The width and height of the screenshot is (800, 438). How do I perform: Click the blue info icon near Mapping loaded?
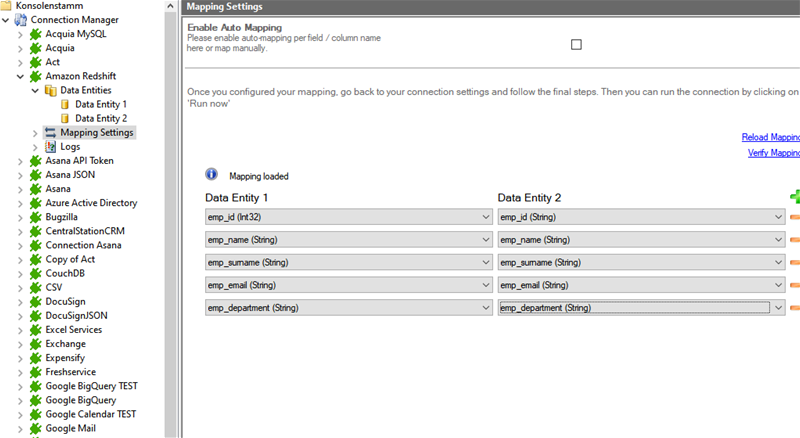click(211, 174)
